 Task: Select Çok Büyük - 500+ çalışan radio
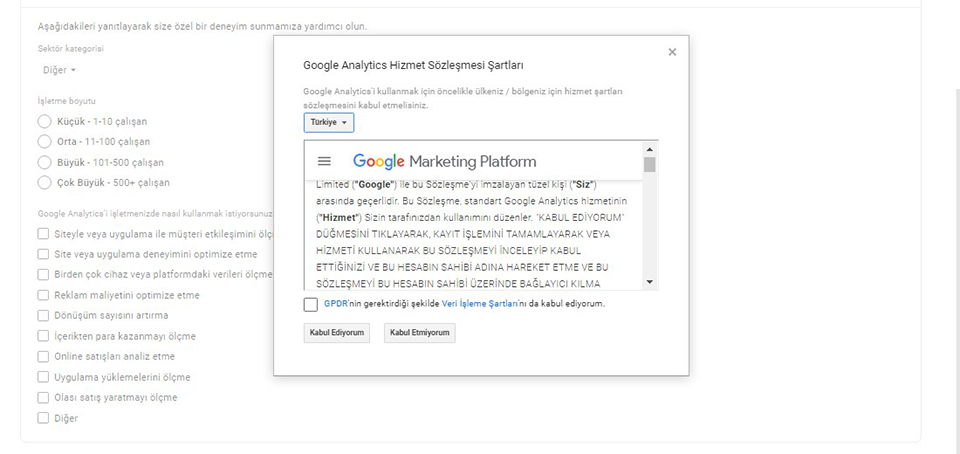44,182
